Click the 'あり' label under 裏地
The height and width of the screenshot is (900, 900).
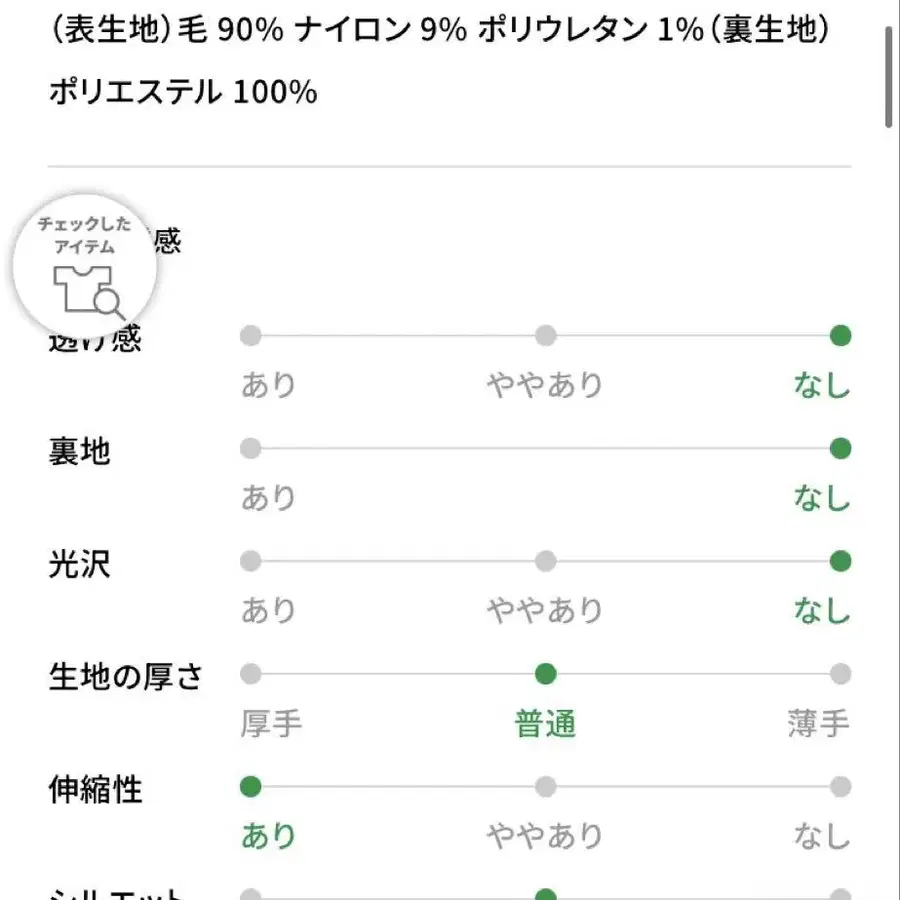(269, 498)
